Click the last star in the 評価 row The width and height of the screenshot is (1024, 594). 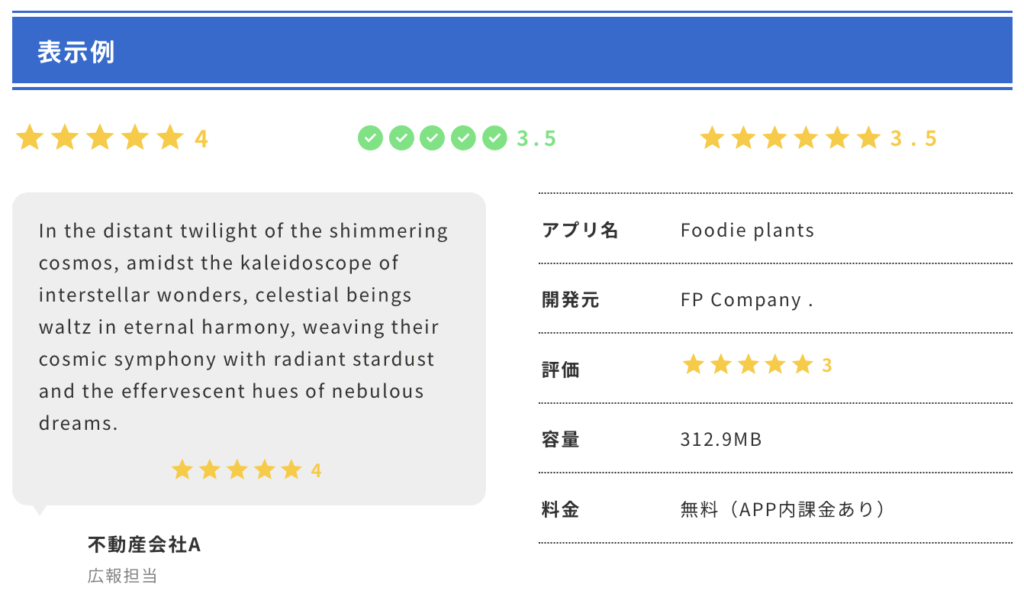(803, 364)
